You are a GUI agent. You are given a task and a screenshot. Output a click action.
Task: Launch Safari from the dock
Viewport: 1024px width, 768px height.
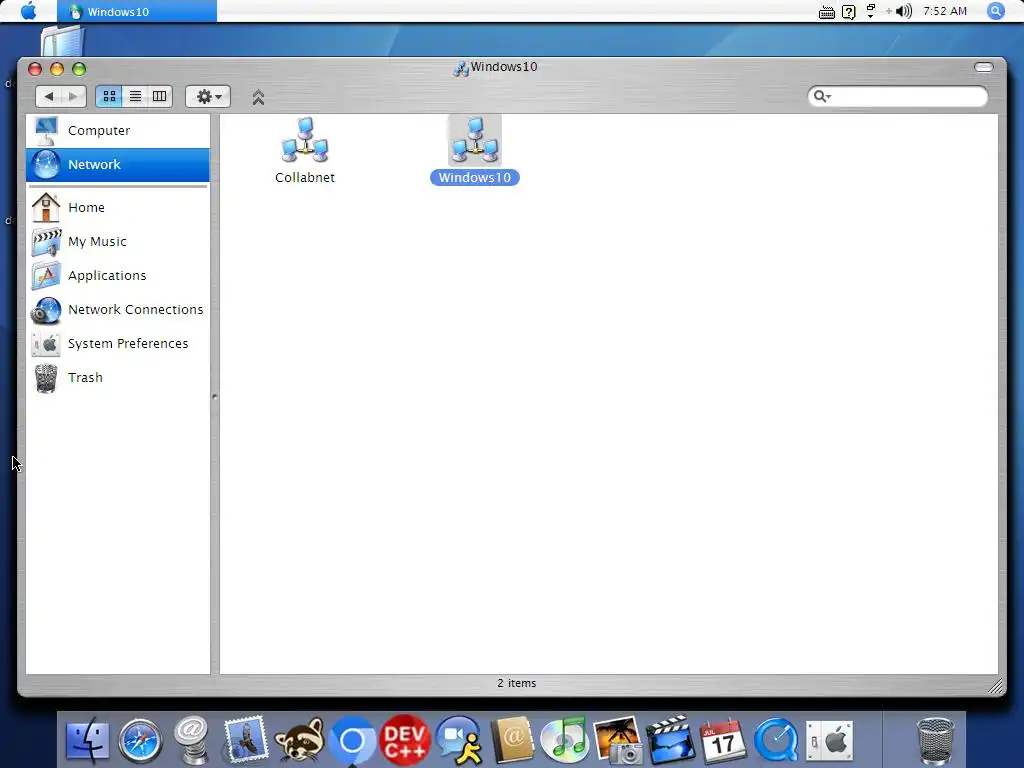140,741
